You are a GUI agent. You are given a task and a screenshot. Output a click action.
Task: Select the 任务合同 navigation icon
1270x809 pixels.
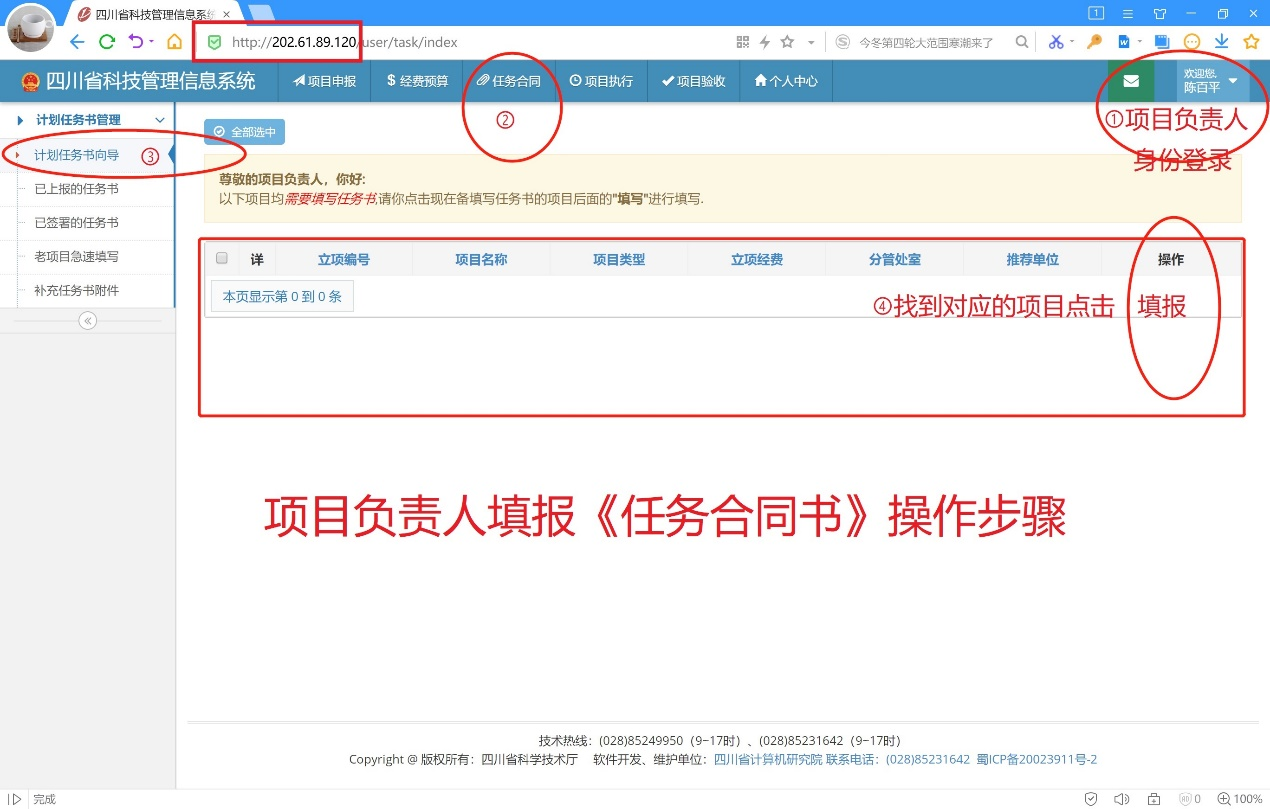coord(482,81)
